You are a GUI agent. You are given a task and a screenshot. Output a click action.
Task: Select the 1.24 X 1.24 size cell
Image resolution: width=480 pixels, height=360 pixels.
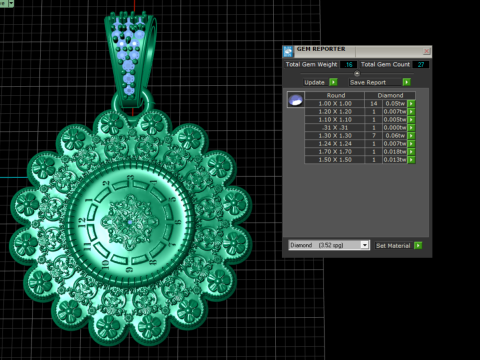click(335, 144)
